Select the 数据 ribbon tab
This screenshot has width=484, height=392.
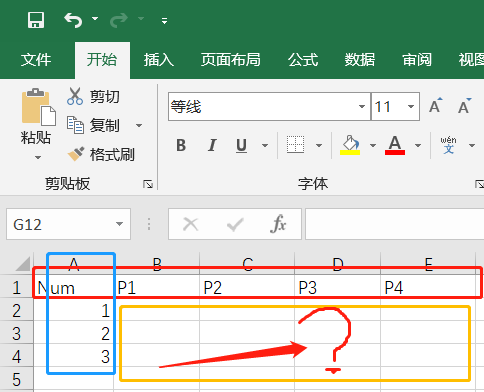click(x=360, y=60)
